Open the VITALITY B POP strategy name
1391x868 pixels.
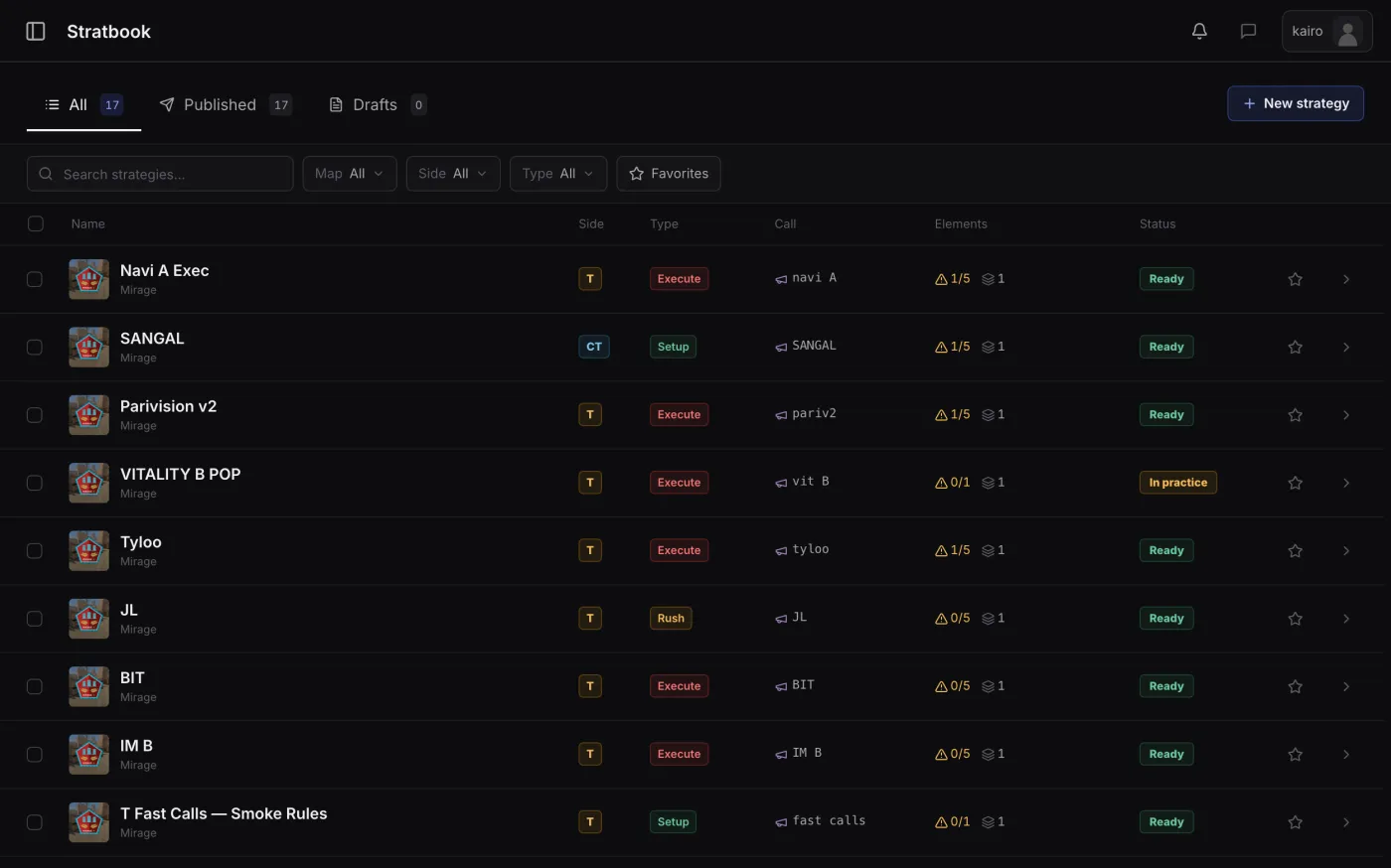coord(180,474)
